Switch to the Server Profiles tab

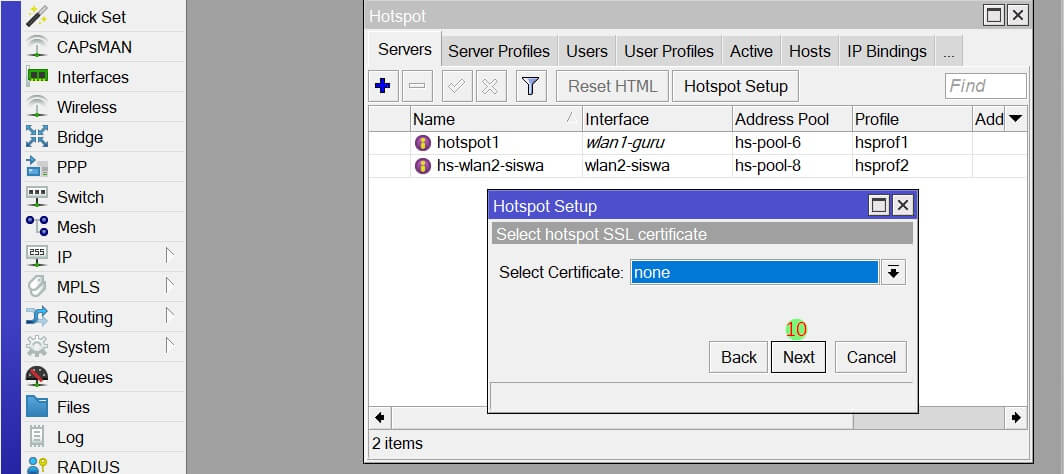click(x=498, y=51)
